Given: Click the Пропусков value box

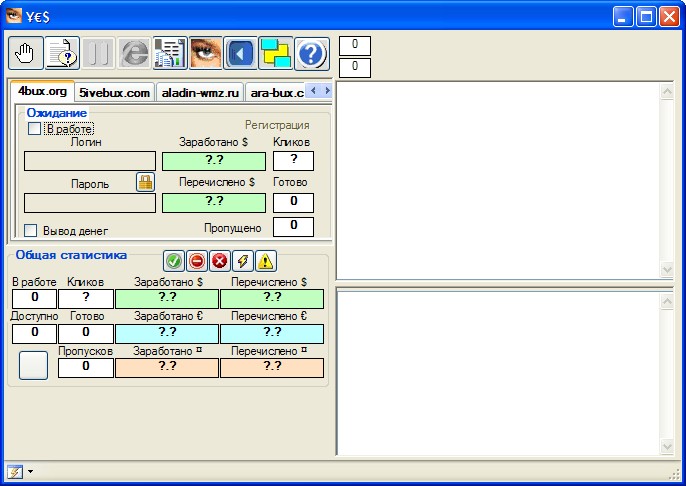Looking at the screenshot, I should (x=86, y=368).
